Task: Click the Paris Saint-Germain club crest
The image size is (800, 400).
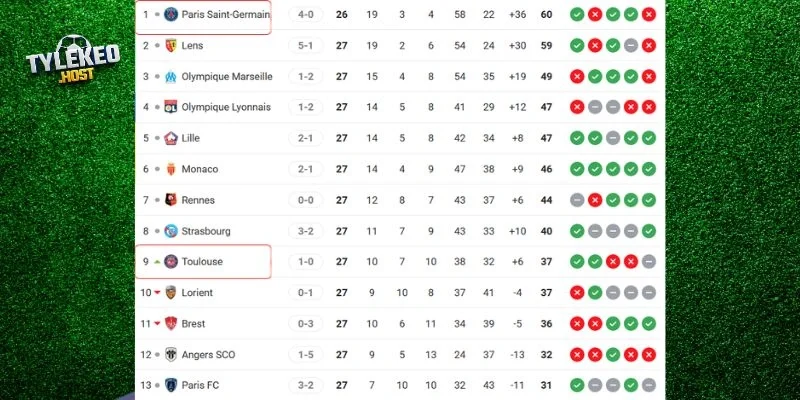Action: click(171, 14)
